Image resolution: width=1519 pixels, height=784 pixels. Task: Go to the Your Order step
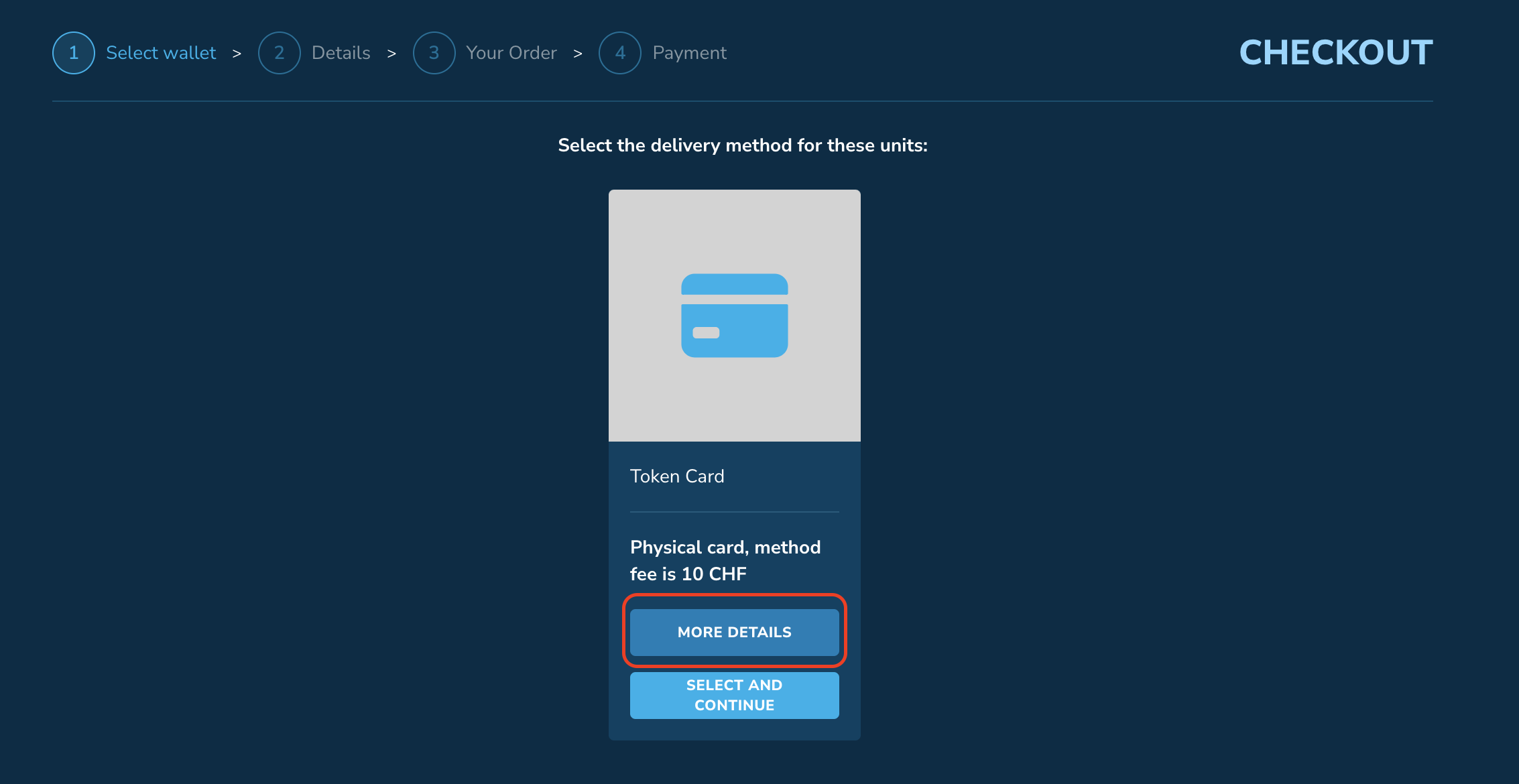click(511, 53)
